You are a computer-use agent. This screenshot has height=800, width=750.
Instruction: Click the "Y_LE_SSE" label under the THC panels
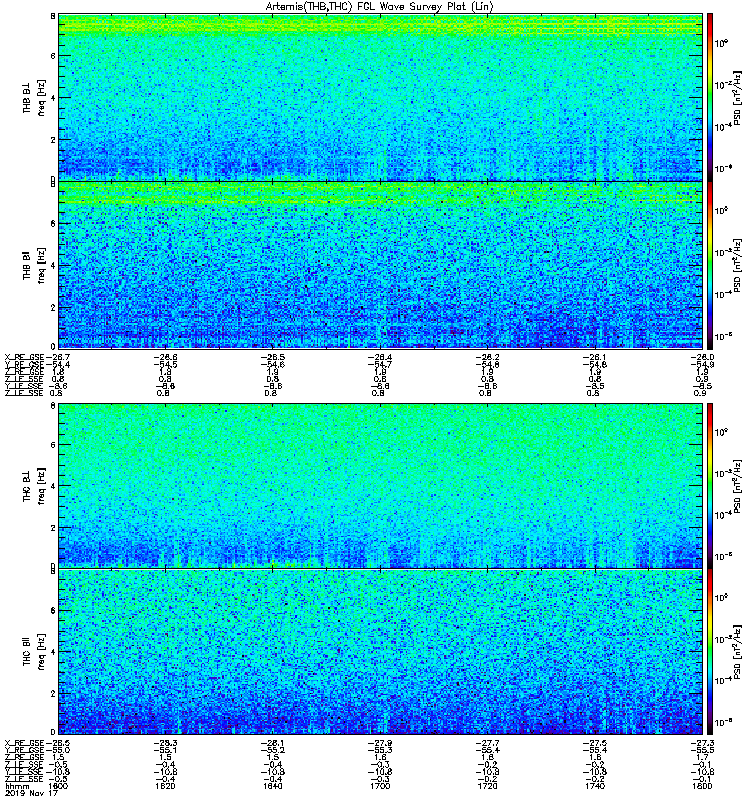24,772
